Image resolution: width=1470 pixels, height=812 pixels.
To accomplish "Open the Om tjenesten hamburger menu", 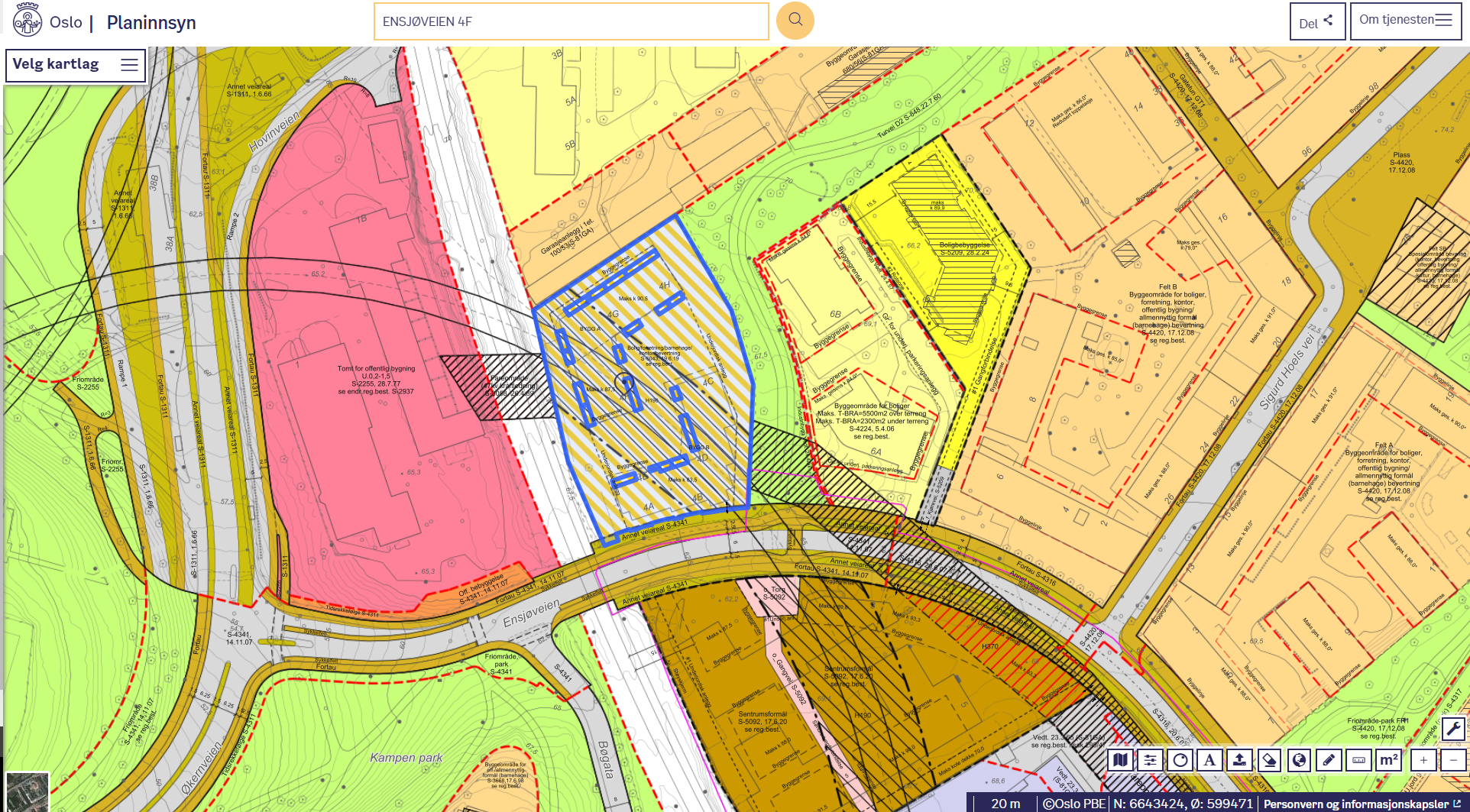I will [1405, 21].
